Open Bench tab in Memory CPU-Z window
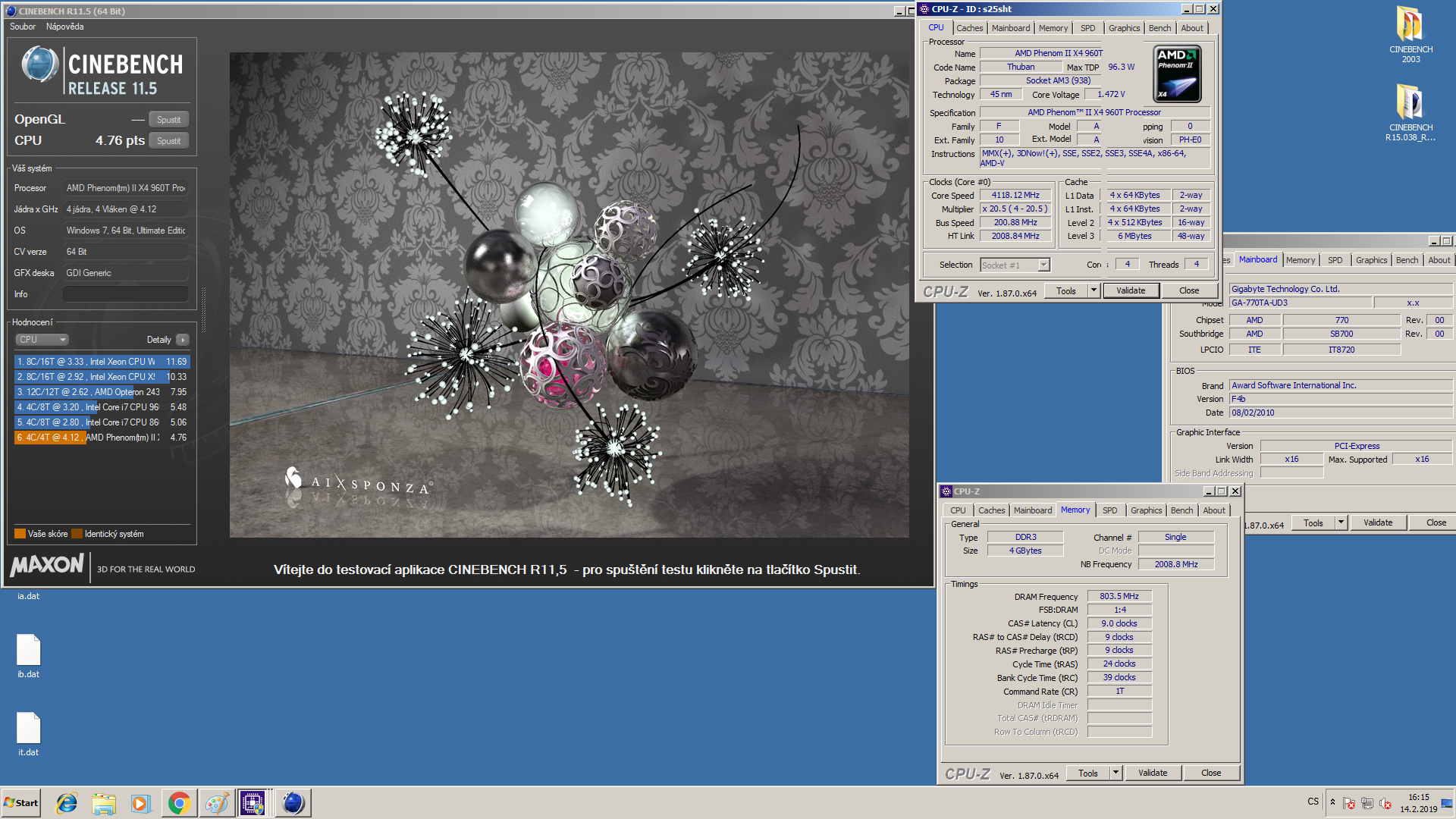1456x819 pixels. click(1181, 510)
